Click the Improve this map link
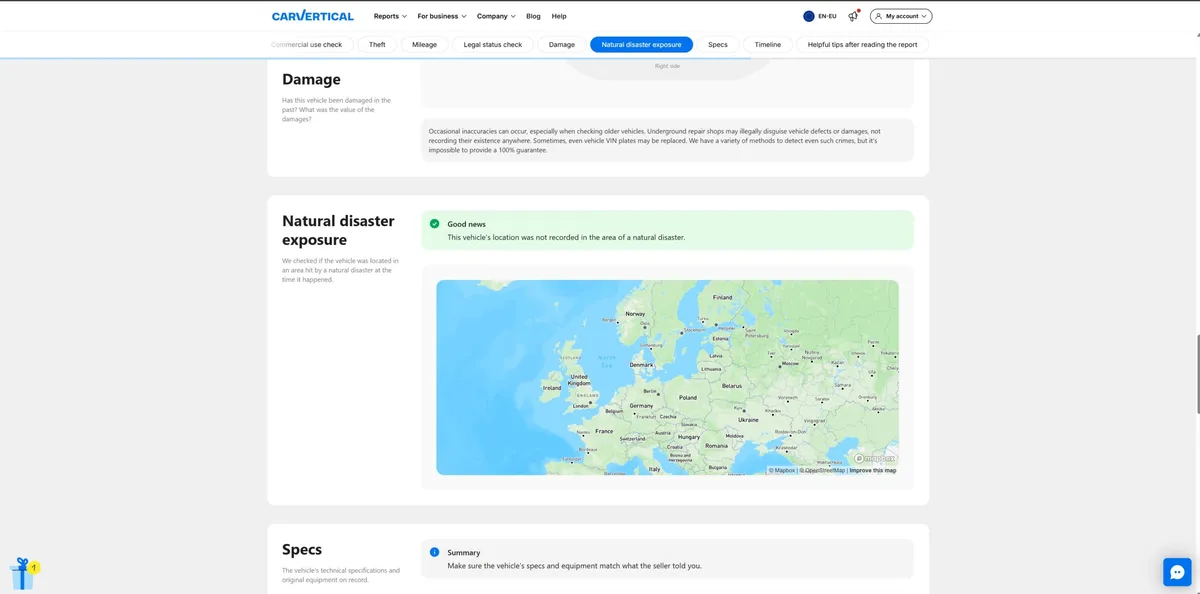 point(872,470)
